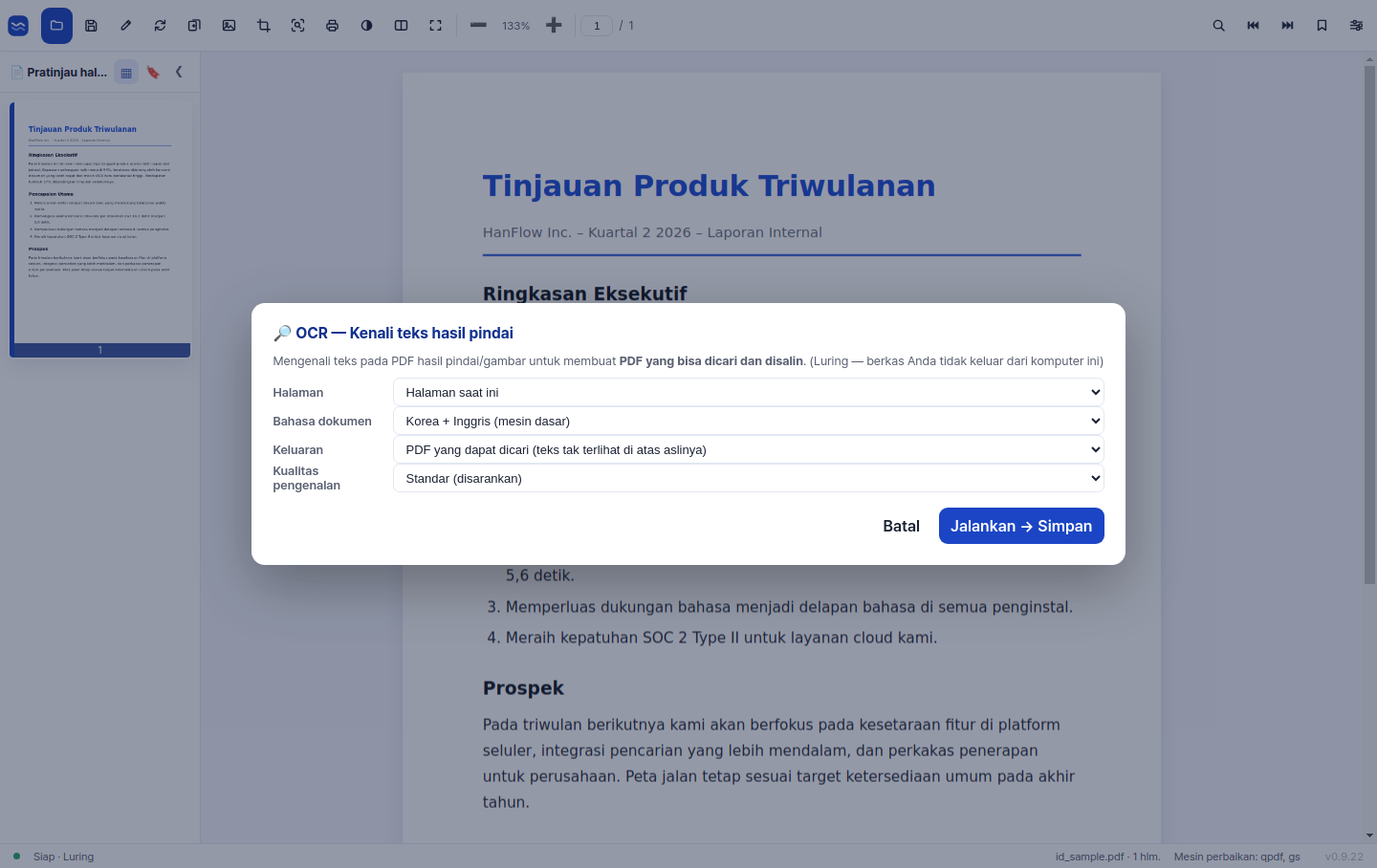Screen dimensions: 1377x868
Task: Click Jalankan → Simpan button
Action: tap(1021, 526)
